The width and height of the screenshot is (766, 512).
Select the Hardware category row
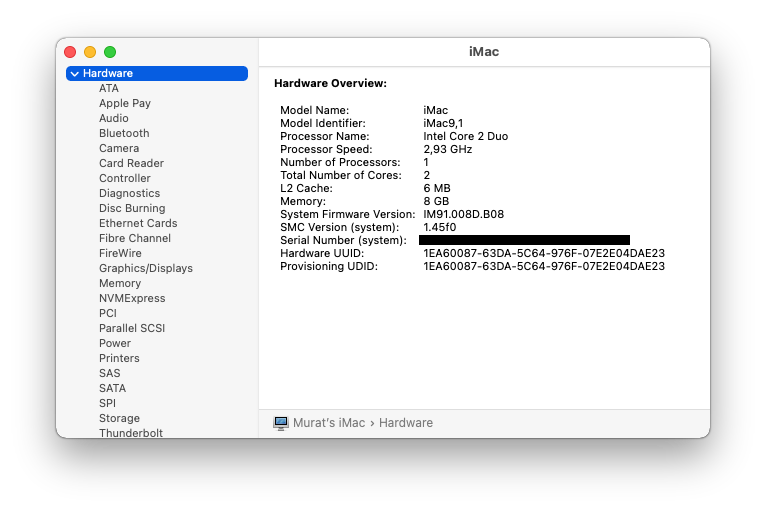tap(157, 73)
